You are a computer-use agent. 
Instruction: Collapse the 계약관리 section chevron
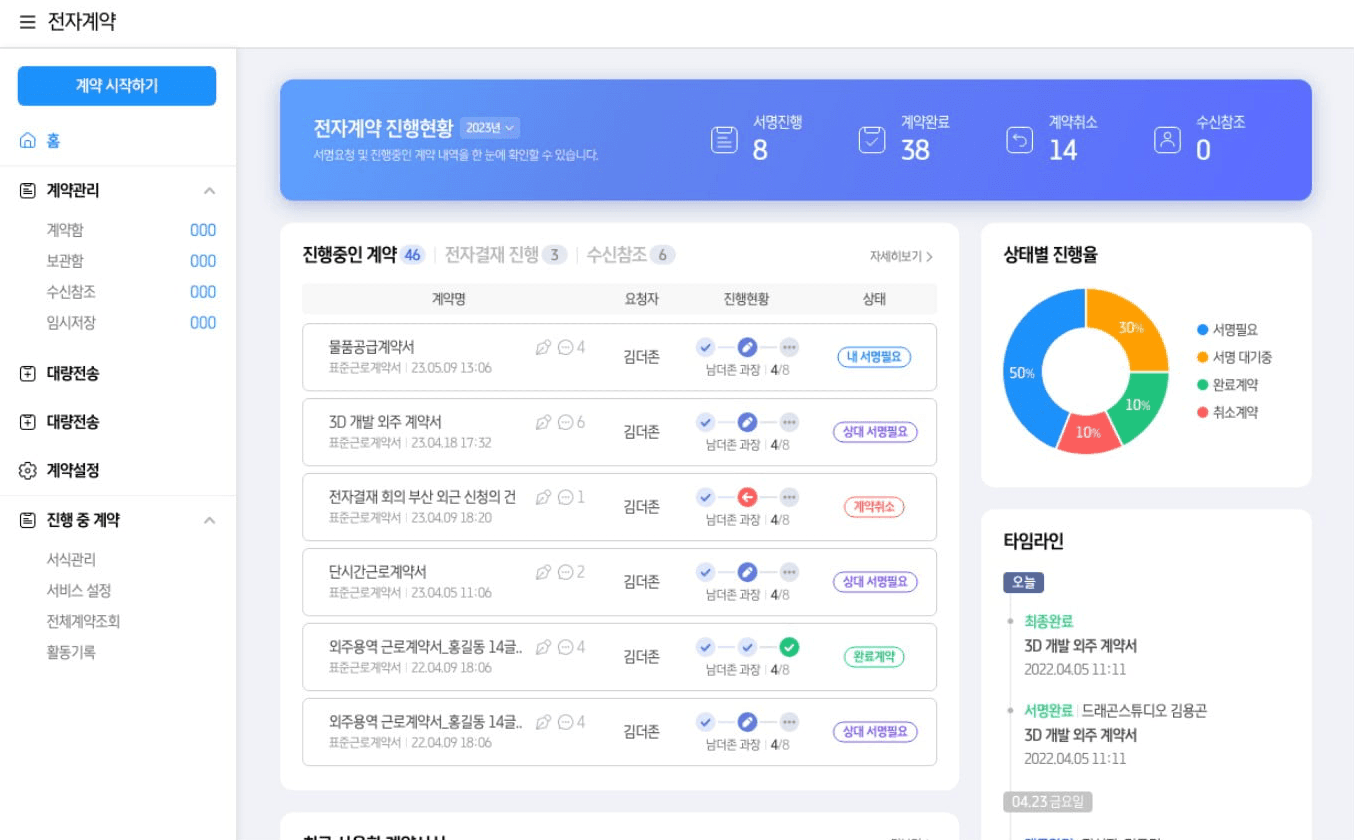point(209,191)
